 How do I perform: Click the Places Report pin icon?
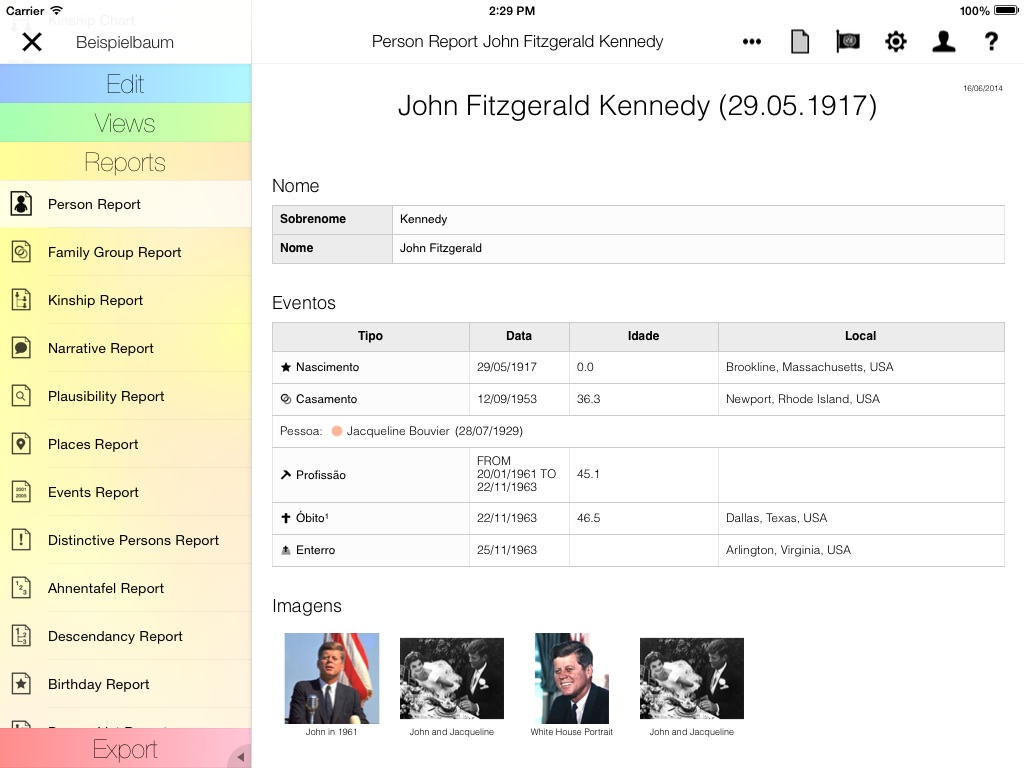pos(21,444)
